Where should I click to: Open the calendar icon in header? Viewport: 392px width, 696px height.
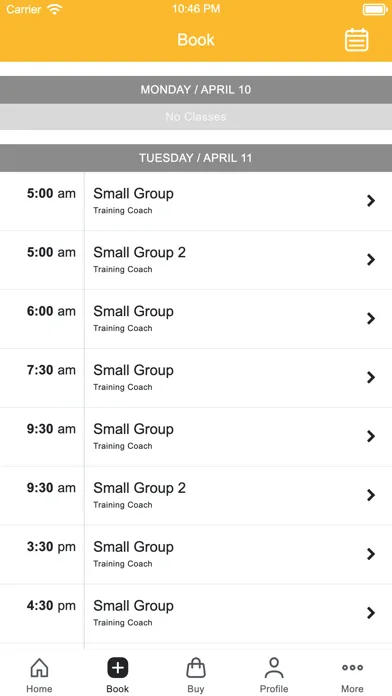click(x=356, y=40)
